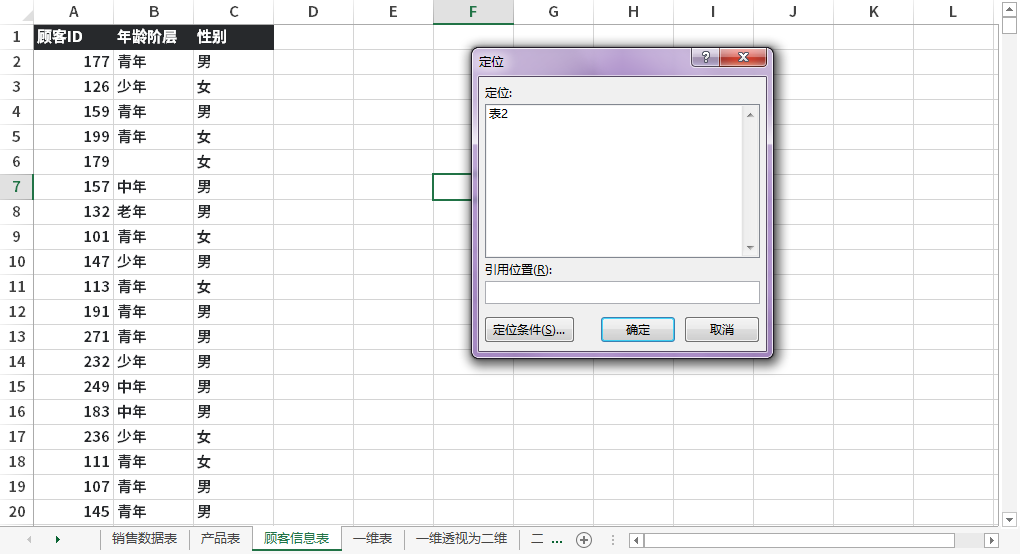Select column D header

(314, 12)
